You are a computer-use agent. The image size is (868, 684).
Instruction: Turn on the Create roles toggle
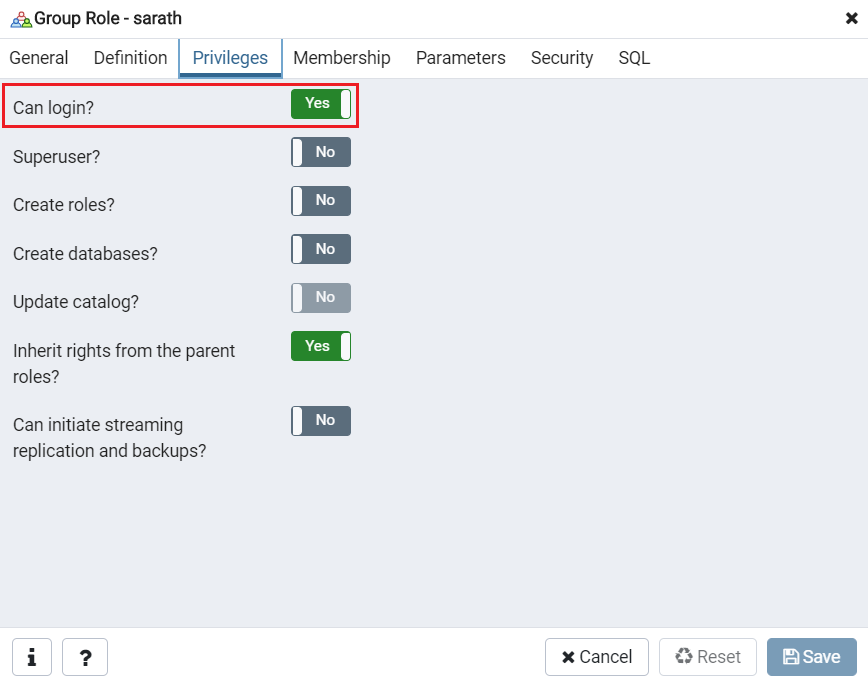[x=320, y=200]
